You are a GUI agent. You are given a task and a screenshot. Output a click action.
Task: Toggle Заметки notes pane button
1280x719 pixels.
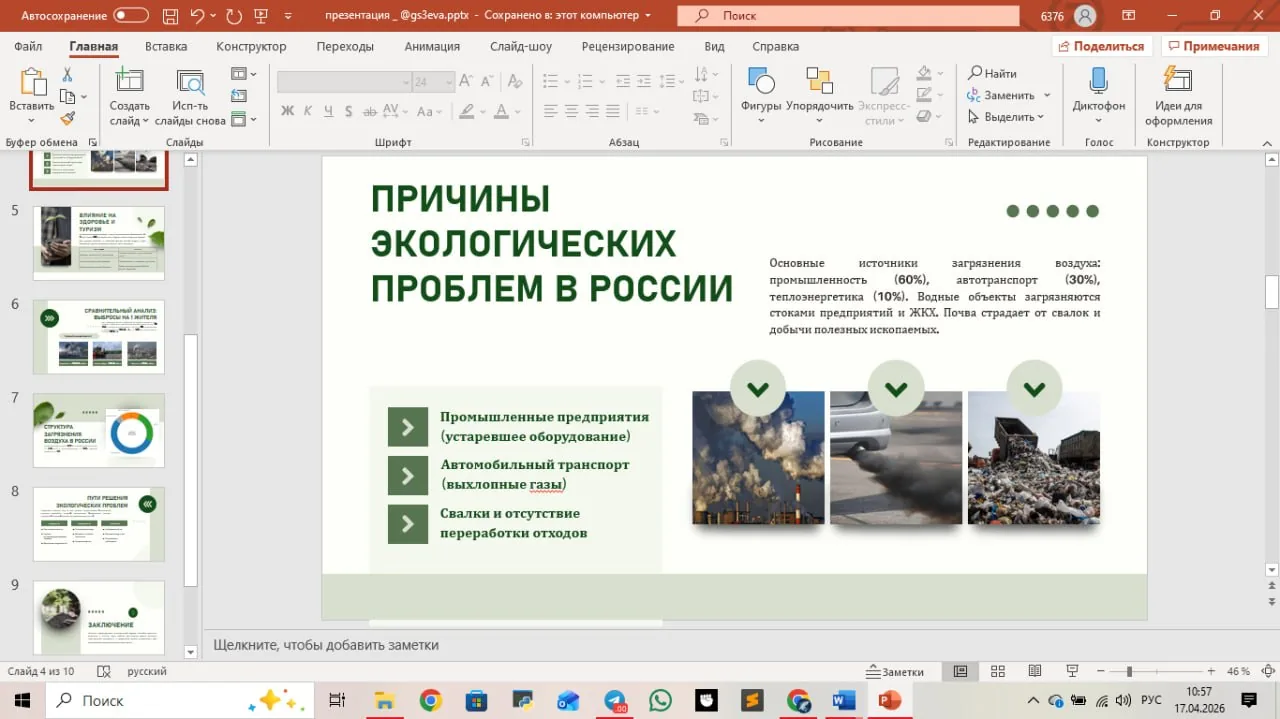click(x=896, y=672)
